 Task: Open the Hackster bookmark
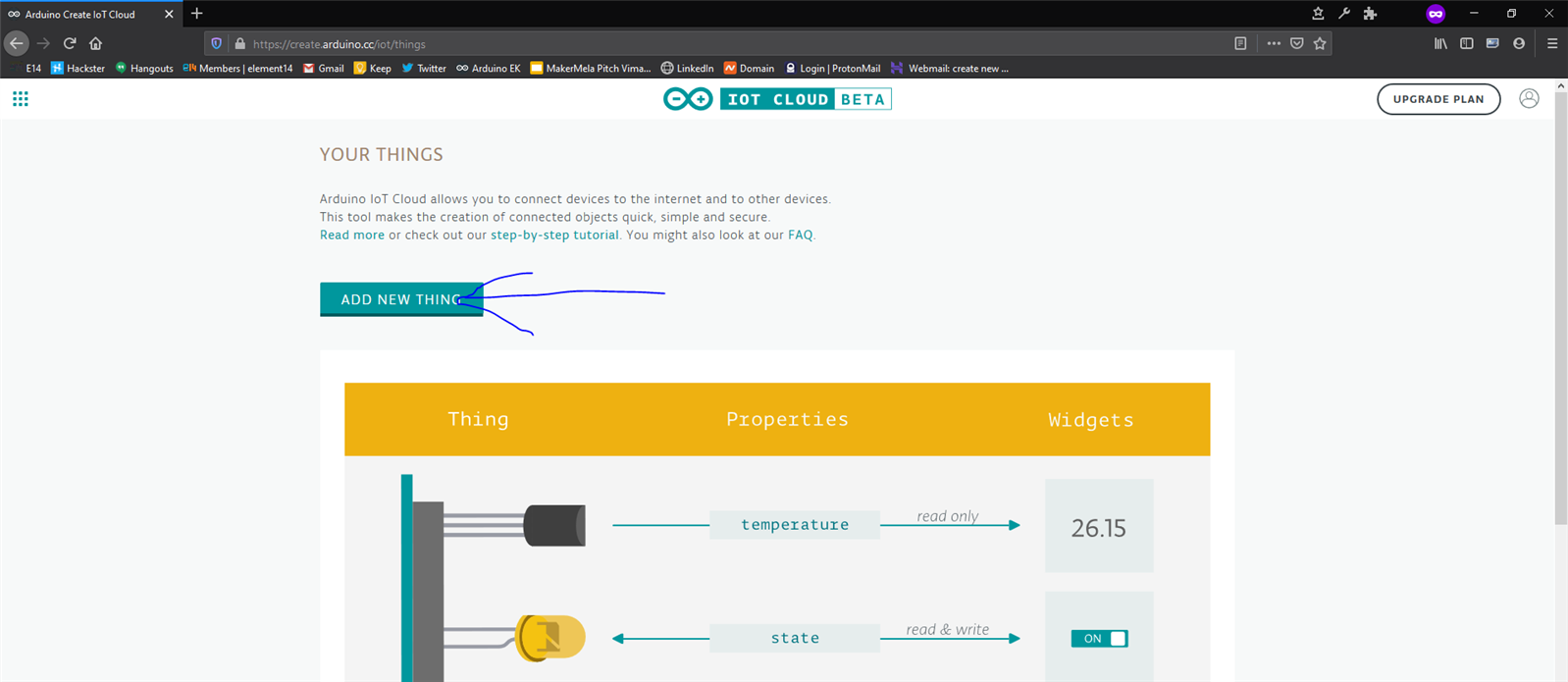[x=78, y=69]
